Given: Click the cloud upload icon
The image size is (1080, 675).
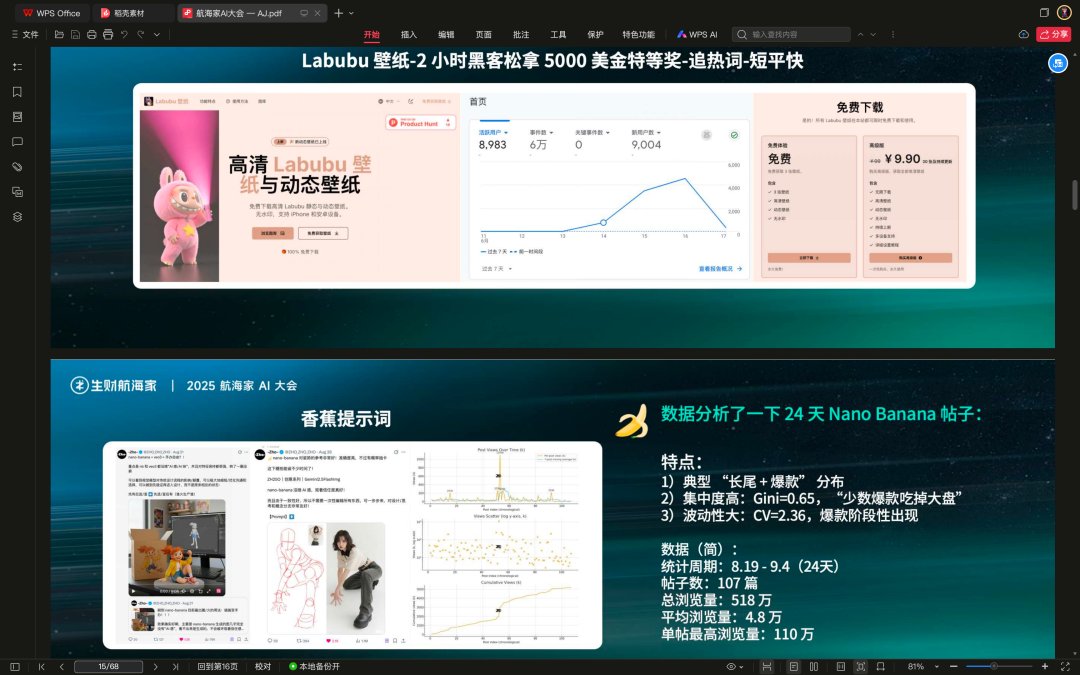Looking at the screenshot, I should click(x=1024, y=34).
